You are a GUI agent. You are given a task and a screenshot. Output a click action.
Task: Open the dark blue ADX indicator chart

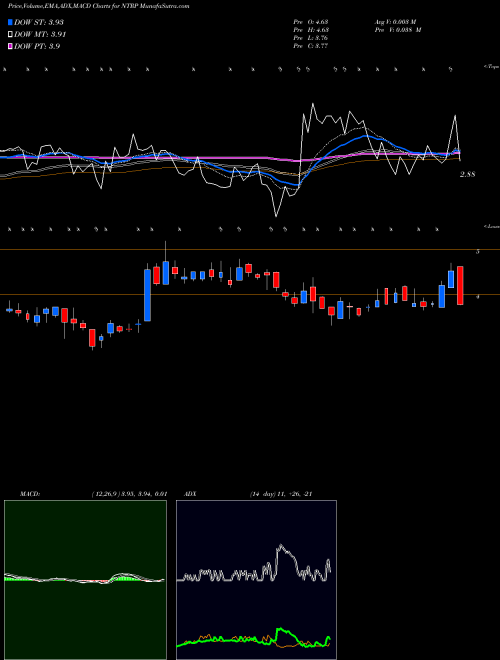click(x=256, y=580)
